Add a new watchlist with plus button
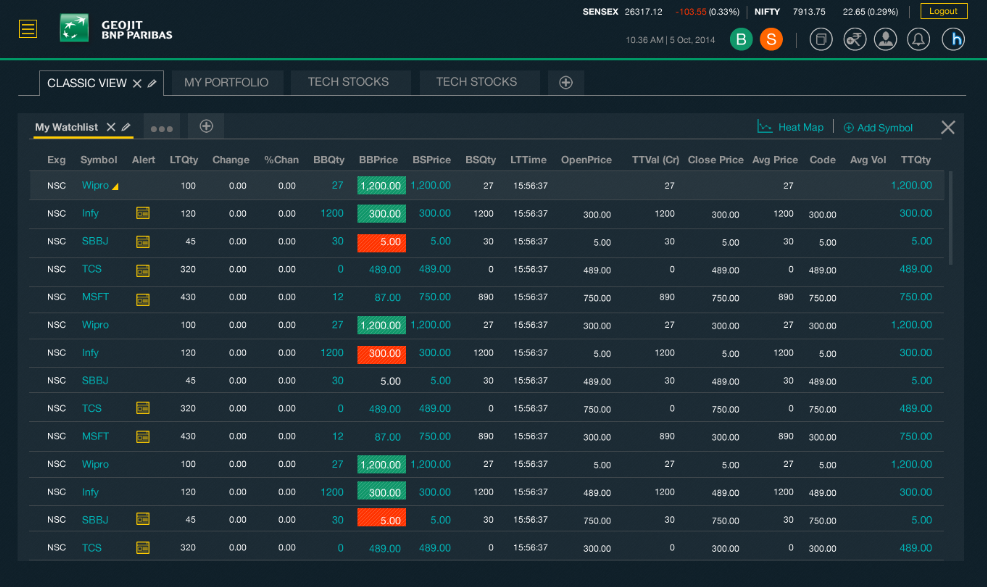 coord(206,126)
